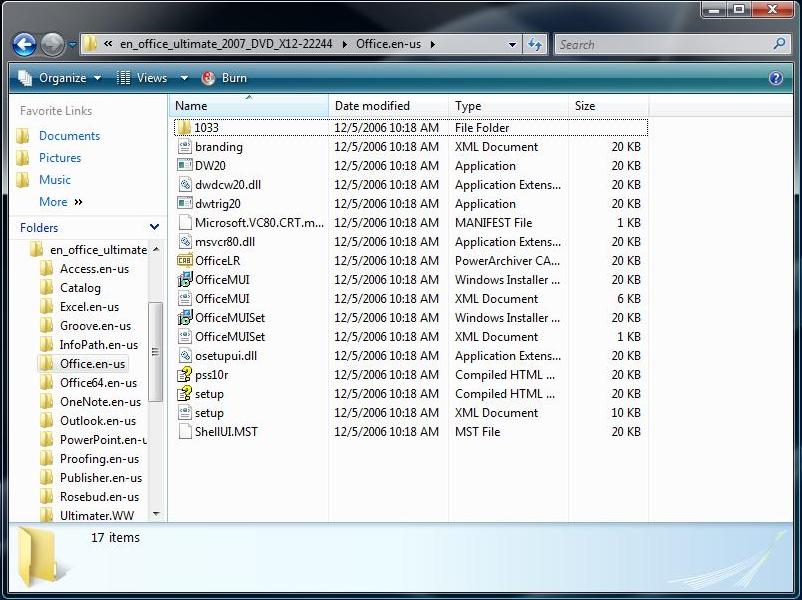This screenshot has height=600, width=802.
Task: Select osetupui.dll file icon
Action: click(184, 355)
